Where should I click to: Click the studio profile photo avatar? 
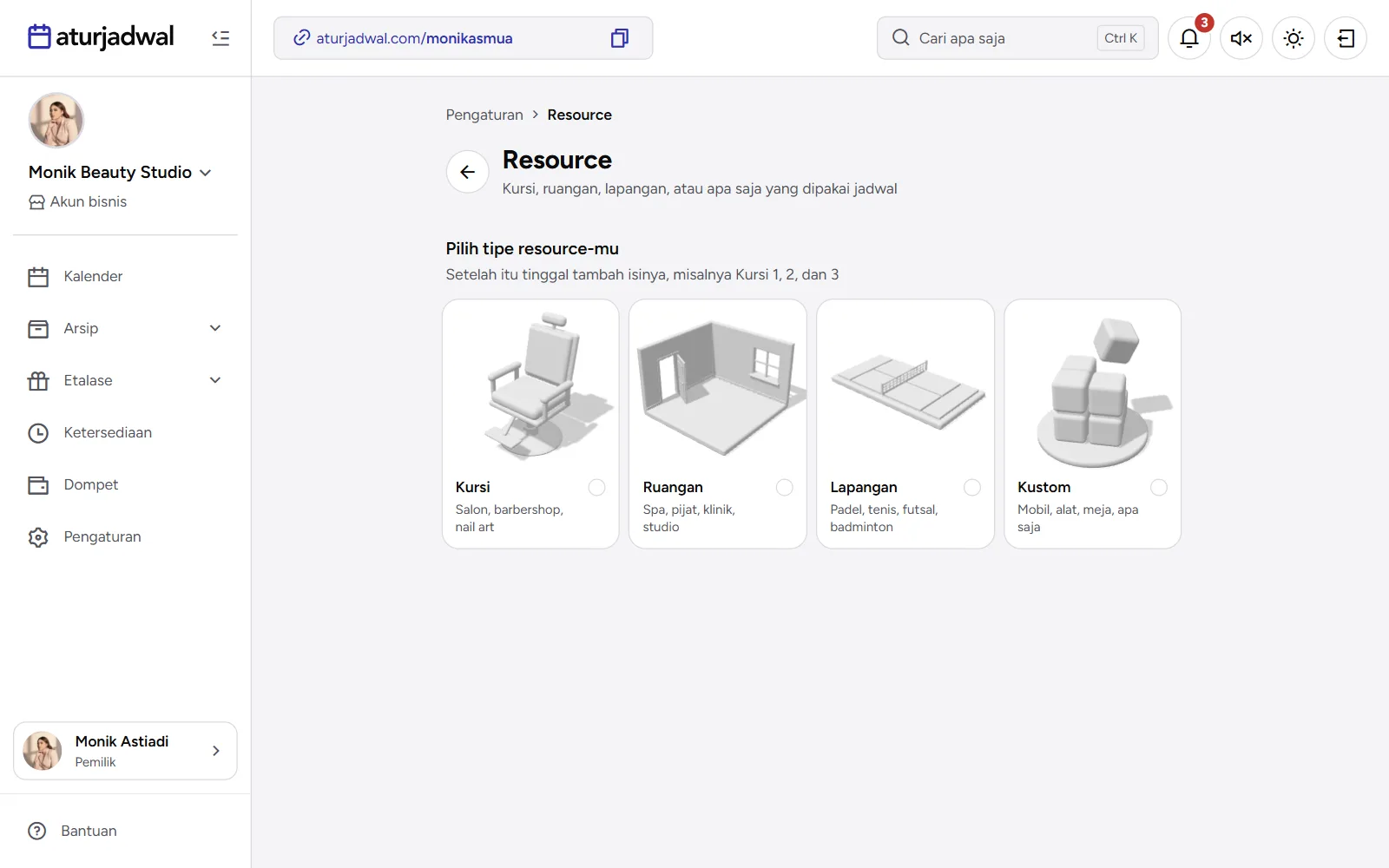(x=56, y=121)
